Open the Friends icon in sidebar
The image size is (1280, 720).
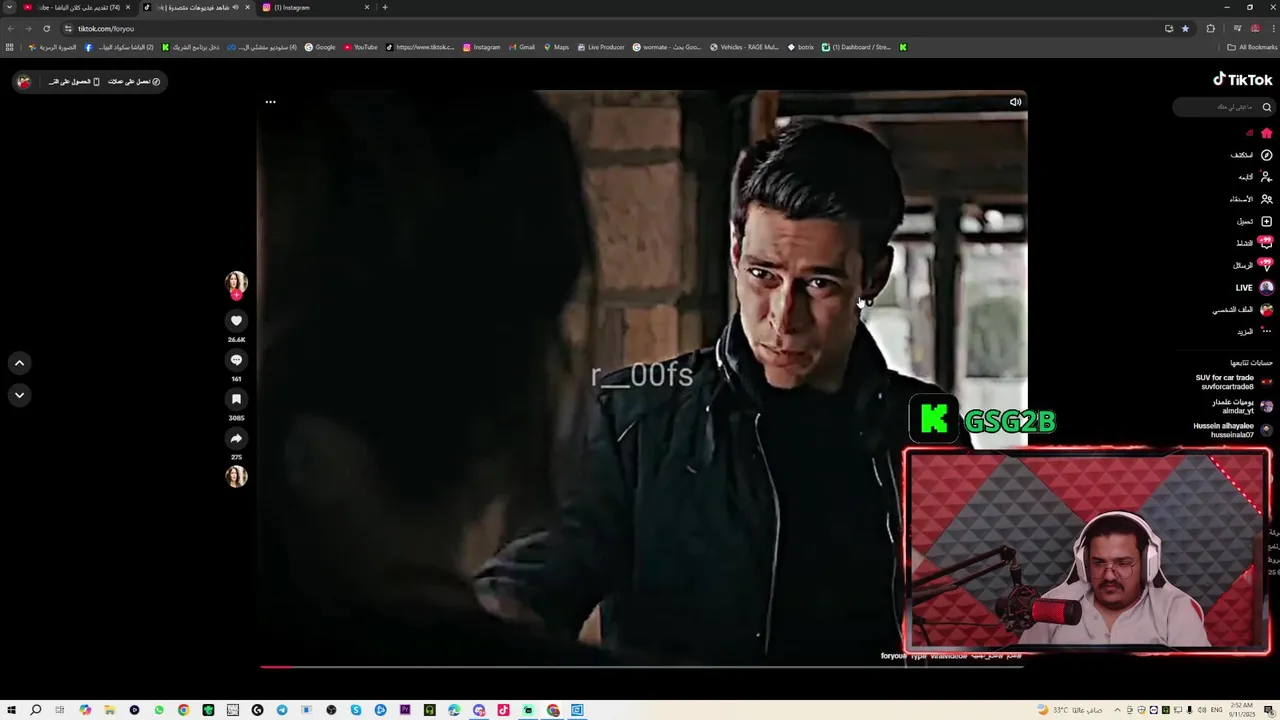(x=1266, y=199)
